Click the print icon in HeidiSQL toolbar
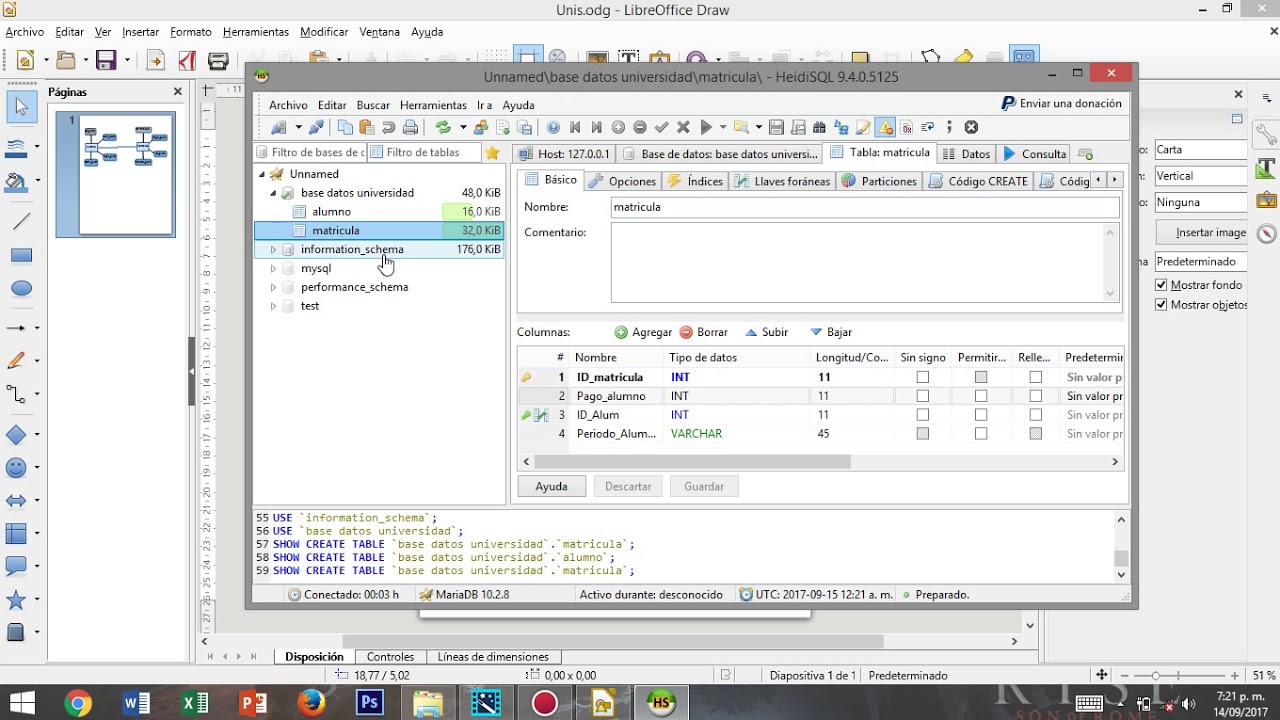1280x720 pixels. [410, 127]
